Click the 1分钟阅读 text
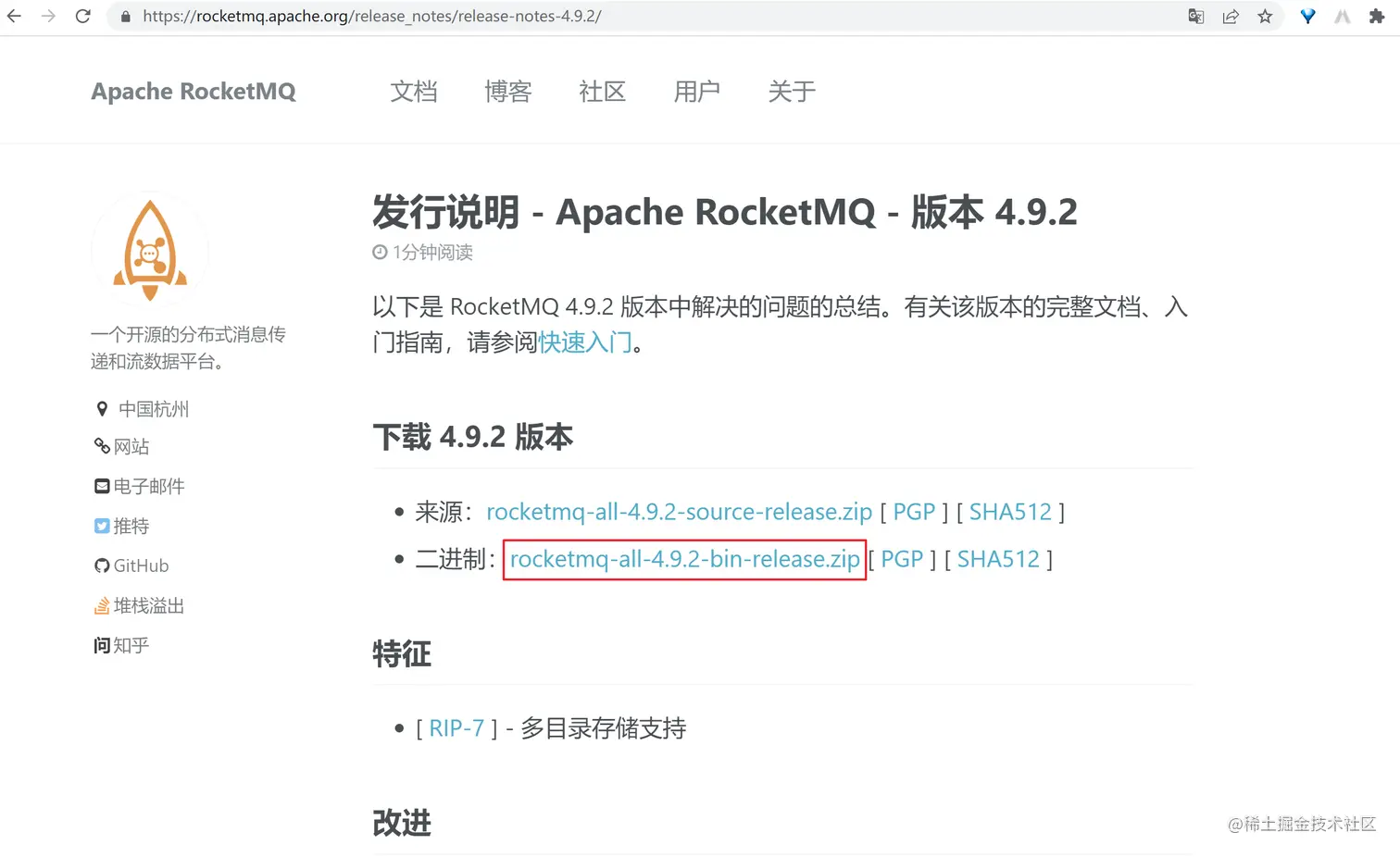The image size is (1400, 857). pos(432,252)
